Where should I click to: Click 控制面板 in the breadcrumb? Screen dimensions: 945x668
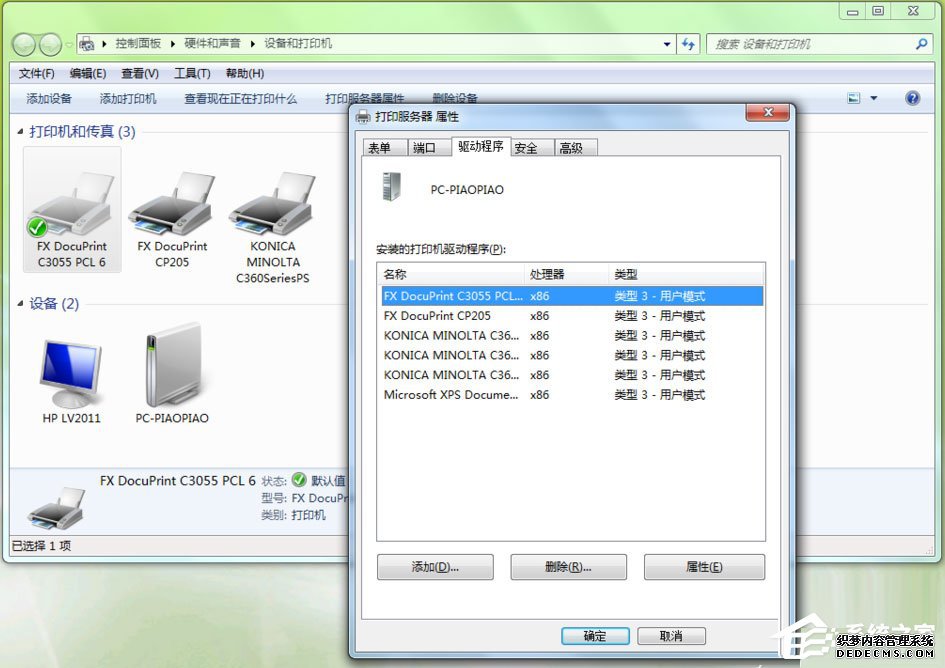pyautogui.click(x=138, y=43)
